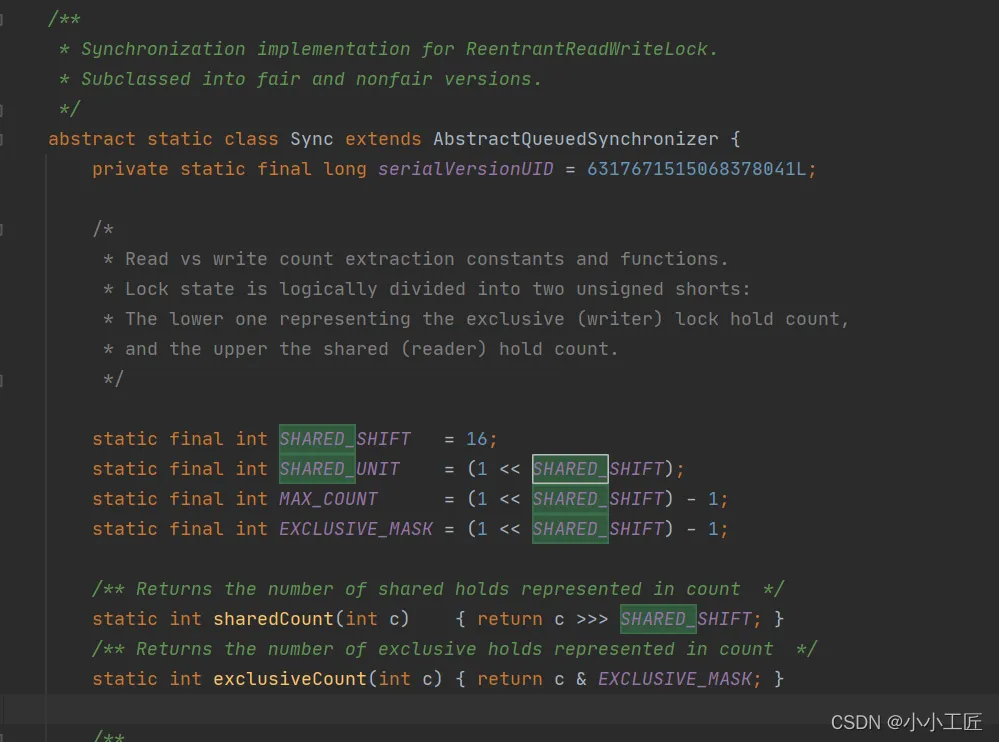The height and width of the screenshot is (742, 999).
Task: Click the extends keyword
Action: tap(383, 139)
